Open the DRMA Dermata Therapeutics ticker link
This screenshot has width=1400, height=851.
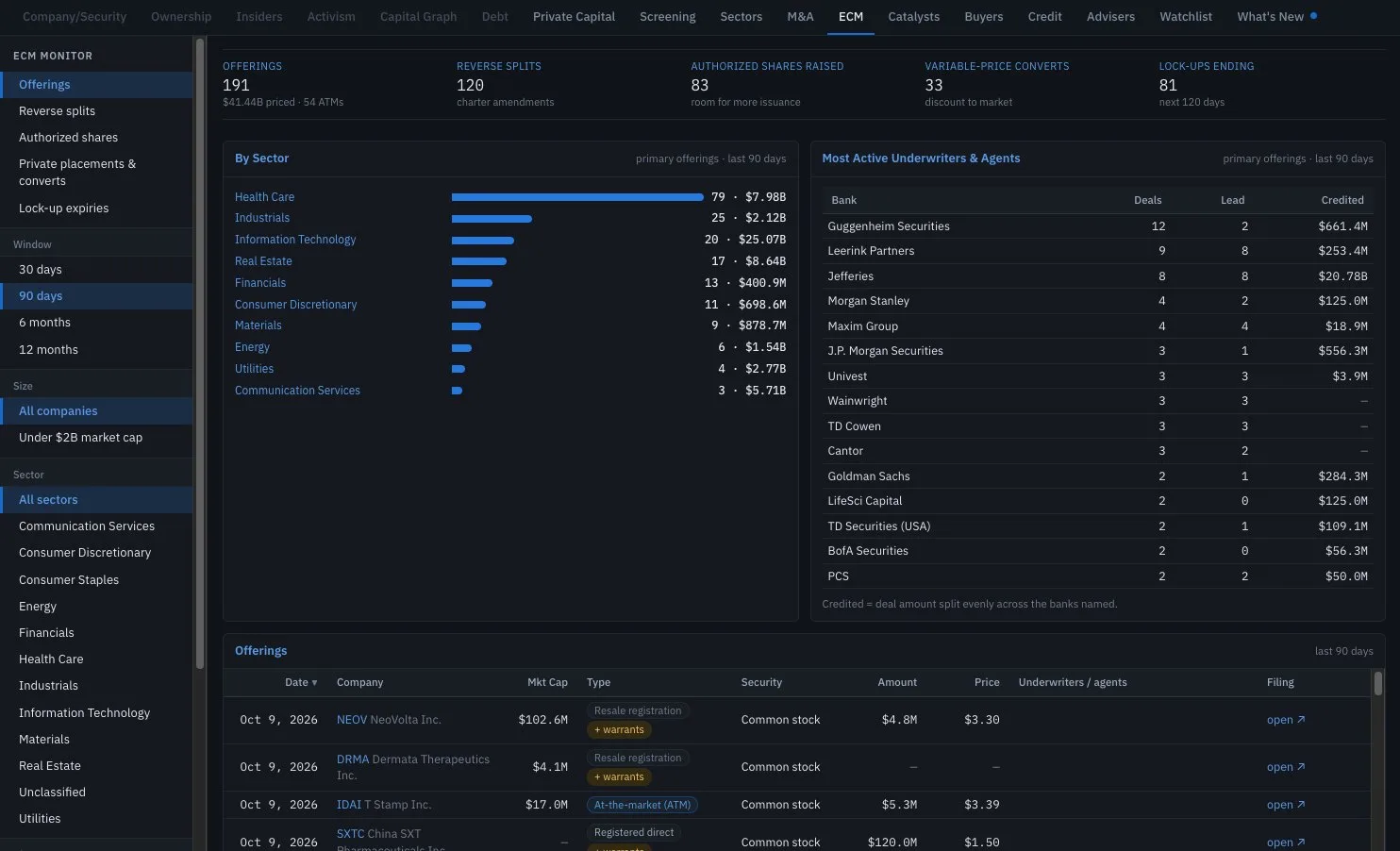pyautogui.click(x=353, y=759)
